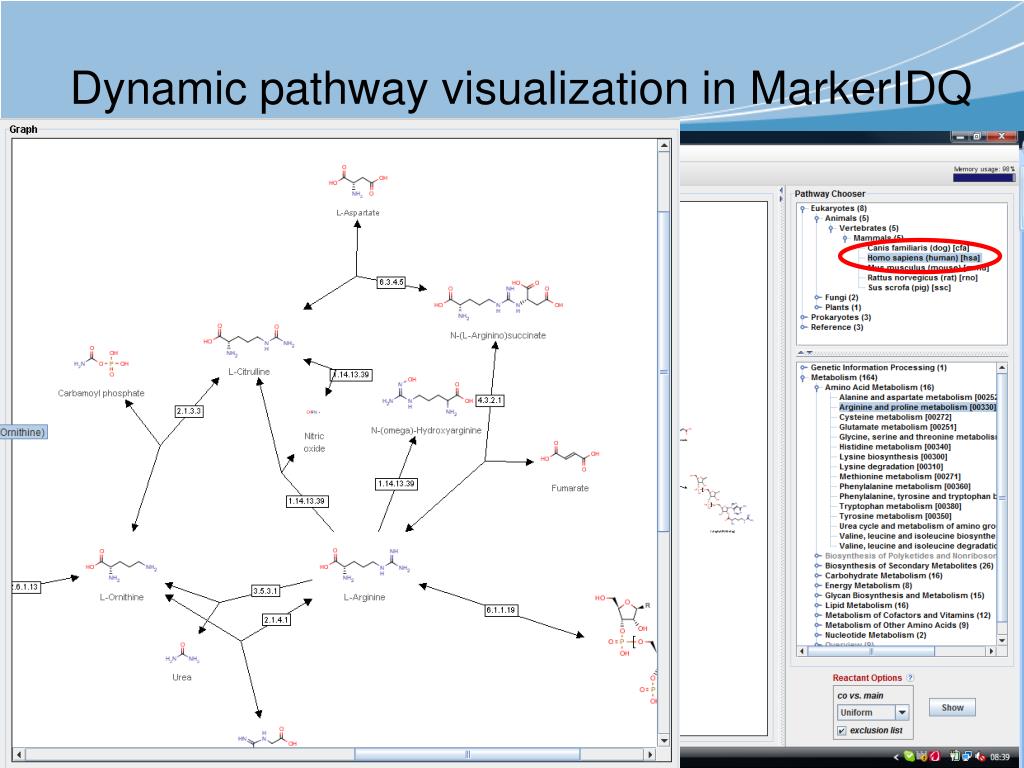Click pathway list horizontal scroll right arrow
This screenshot has width=1024, height=768.
pos(991,651)
